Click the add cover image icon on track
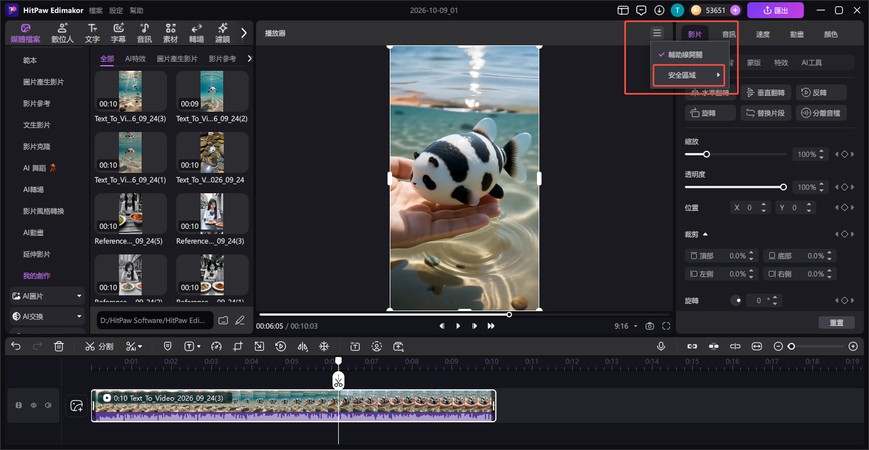869x450 pixels. click(76, 406)
